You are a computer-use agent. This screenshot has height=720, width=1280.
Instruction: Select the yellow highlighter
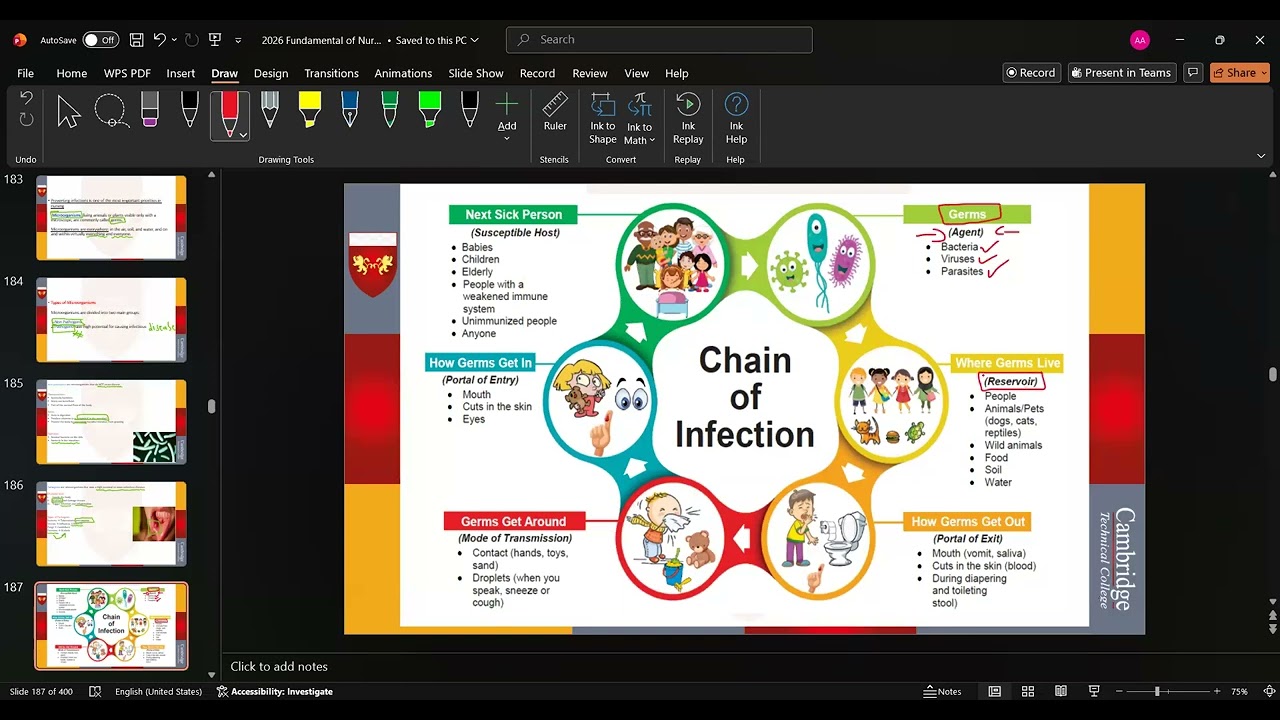(310, 110)
